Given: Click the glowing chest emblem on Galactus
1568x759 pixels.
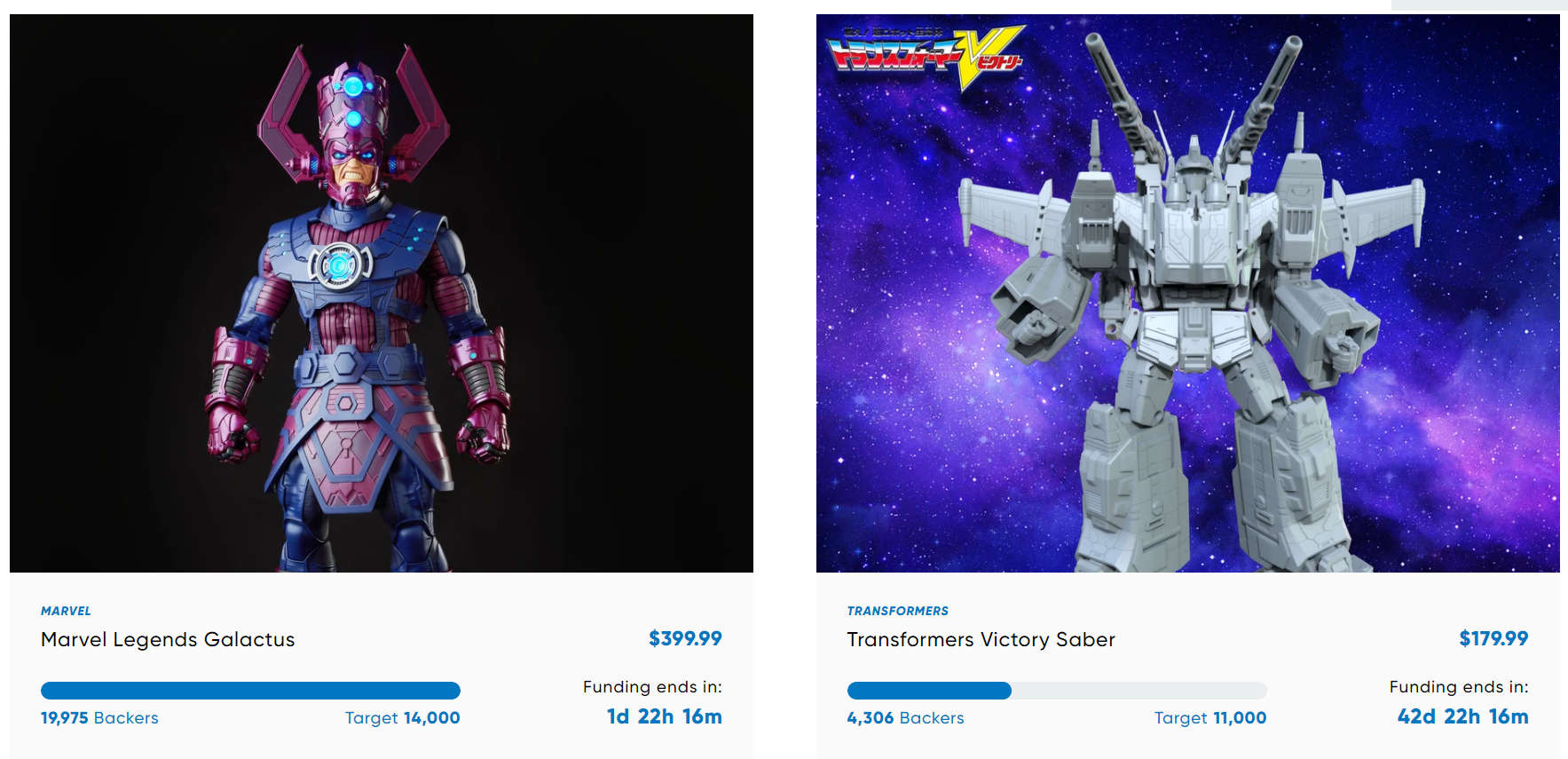Looking at the screenshot, I should (339, 265).
